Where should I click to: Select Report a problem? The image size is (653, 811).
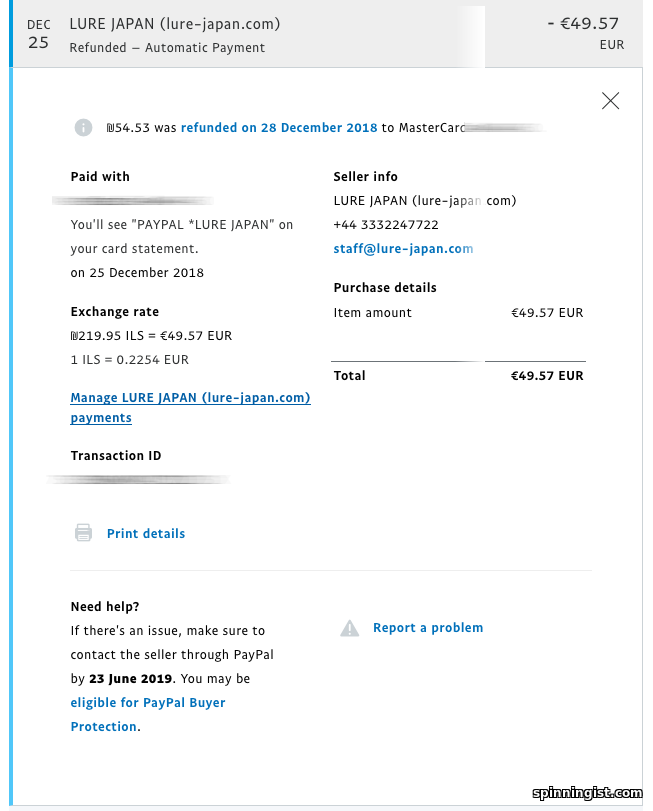point(428,628)
